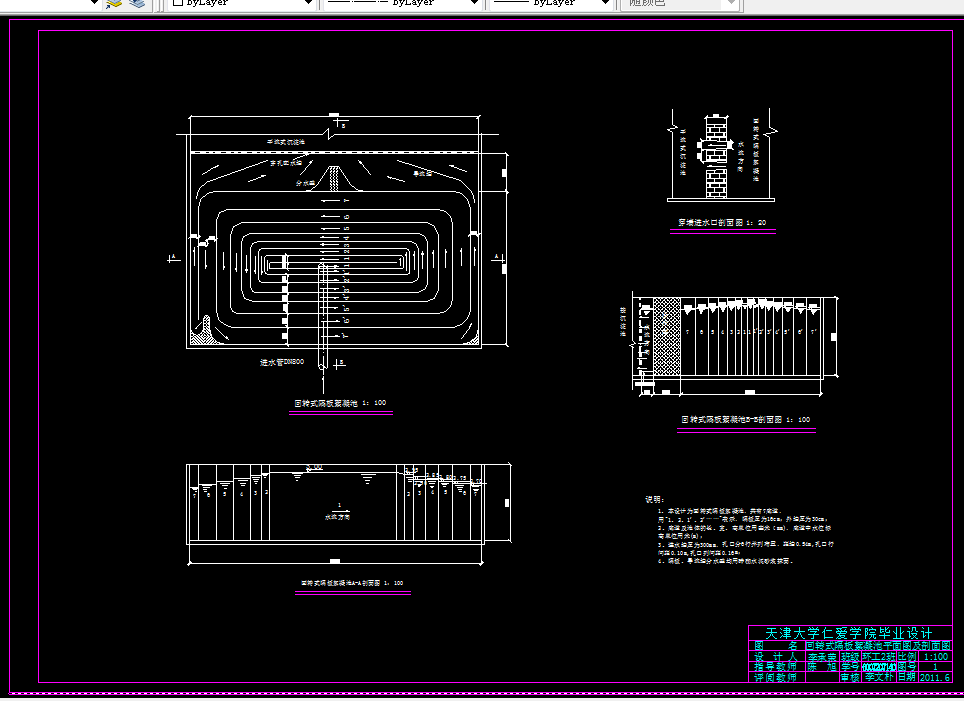Select the 水流方向 label in A-A section

tap(337, 517)
